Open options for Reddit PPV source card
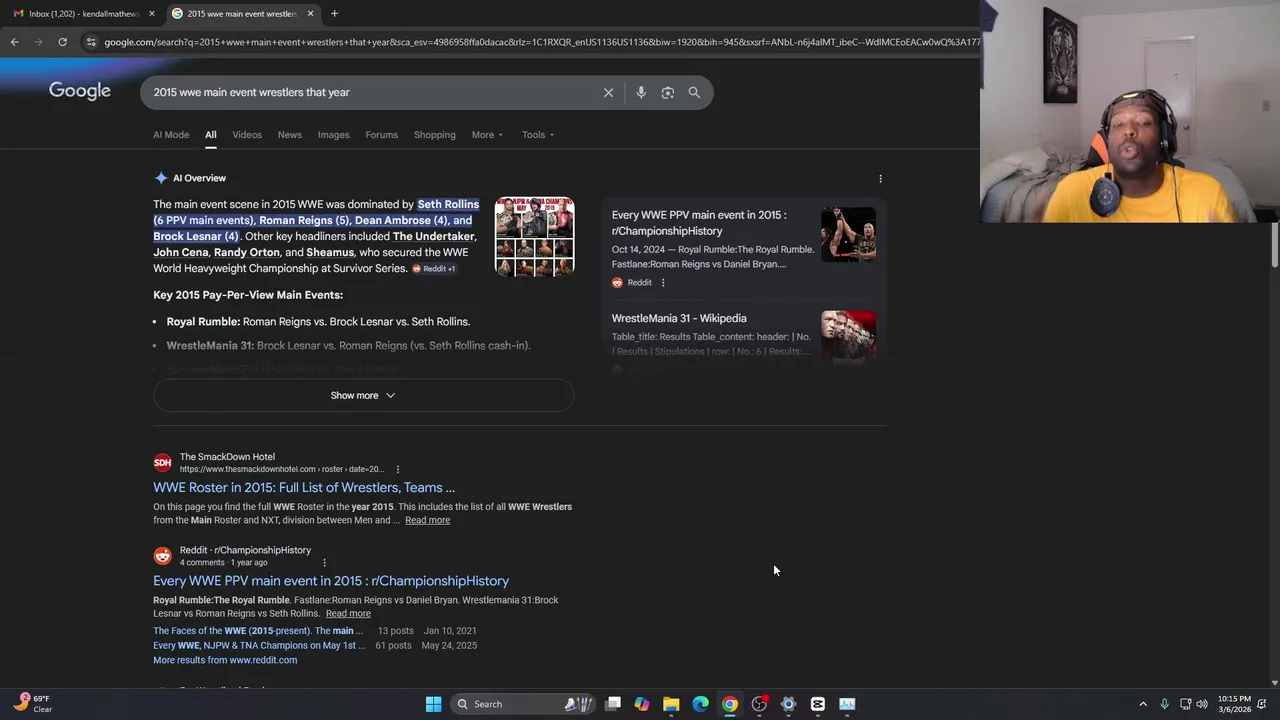This screenshot has width=1280, height=720. tap(662, 283)
